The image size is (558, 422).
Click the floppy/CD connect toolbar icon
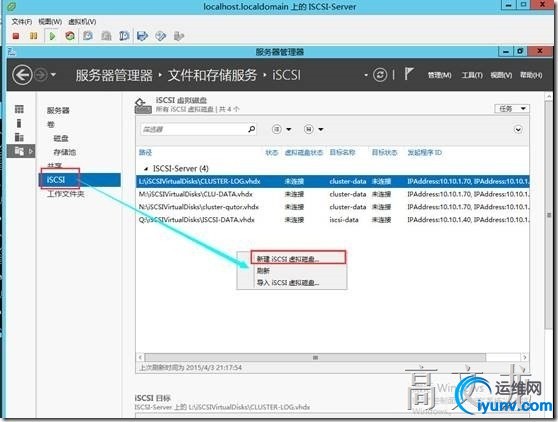(142, 36)
